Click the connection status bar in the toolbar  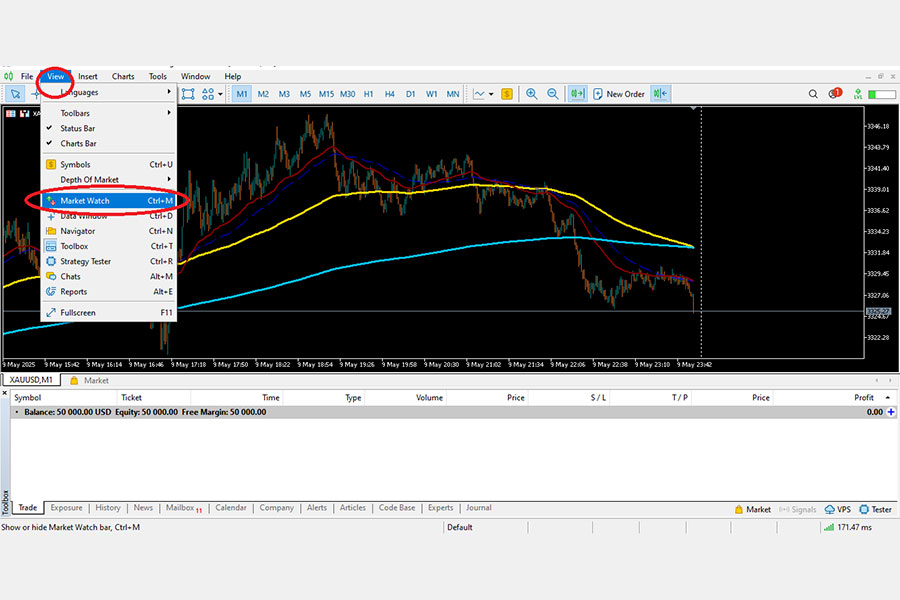[x=882, y=94]
